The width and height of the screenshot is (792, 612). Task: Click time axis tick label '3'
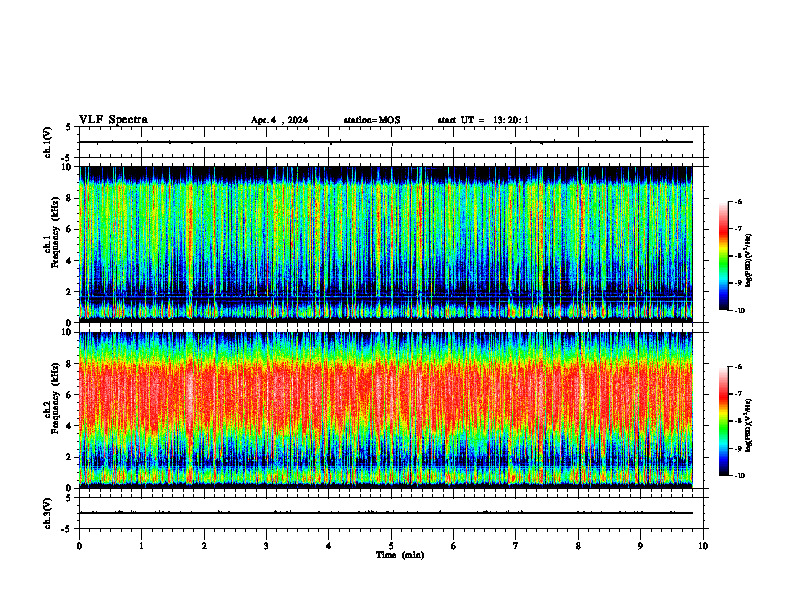tap(266, 546)
